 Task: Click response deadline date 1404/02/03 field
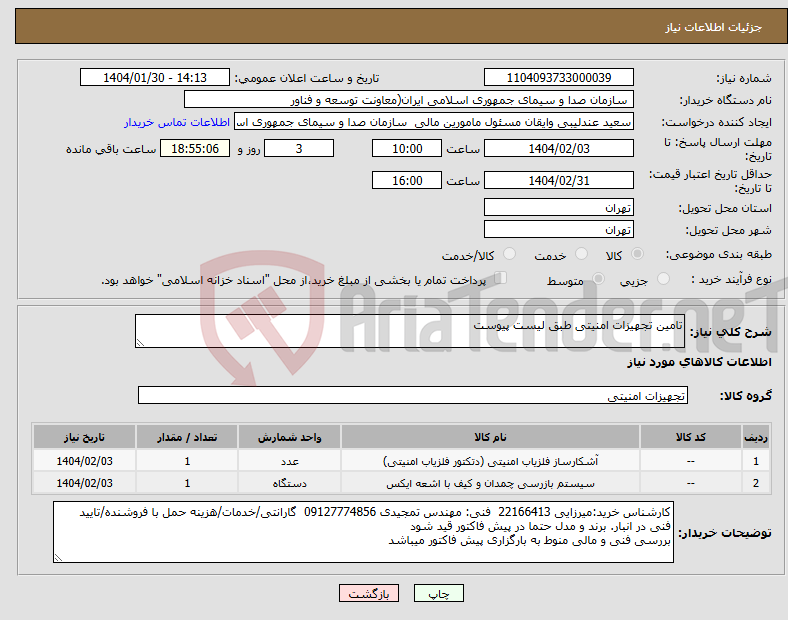pos(559,148)
